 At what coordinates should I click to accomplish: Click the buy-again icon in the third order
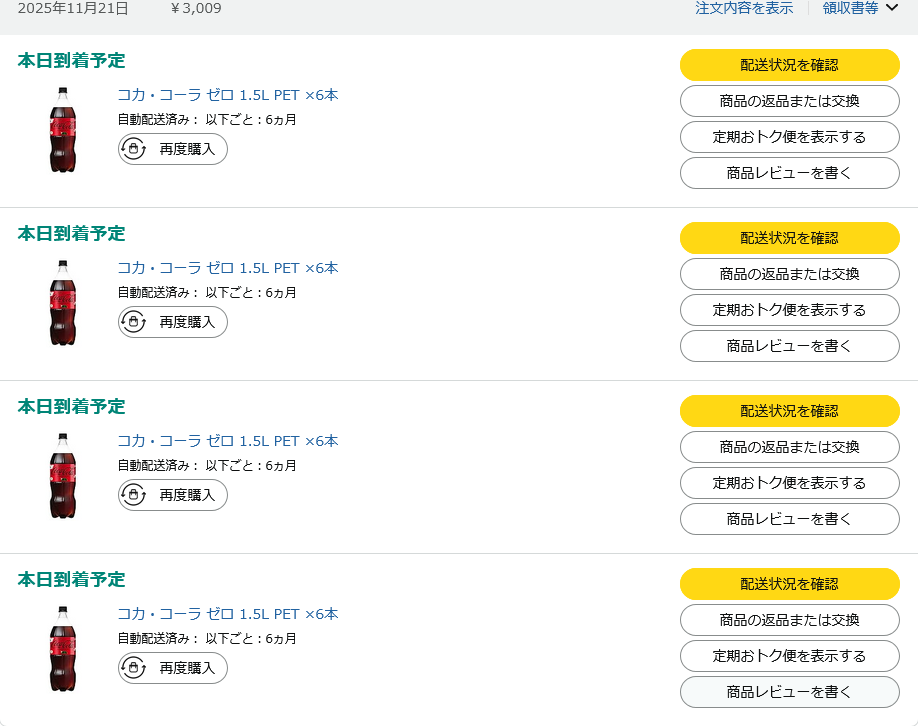click(133, 495)
